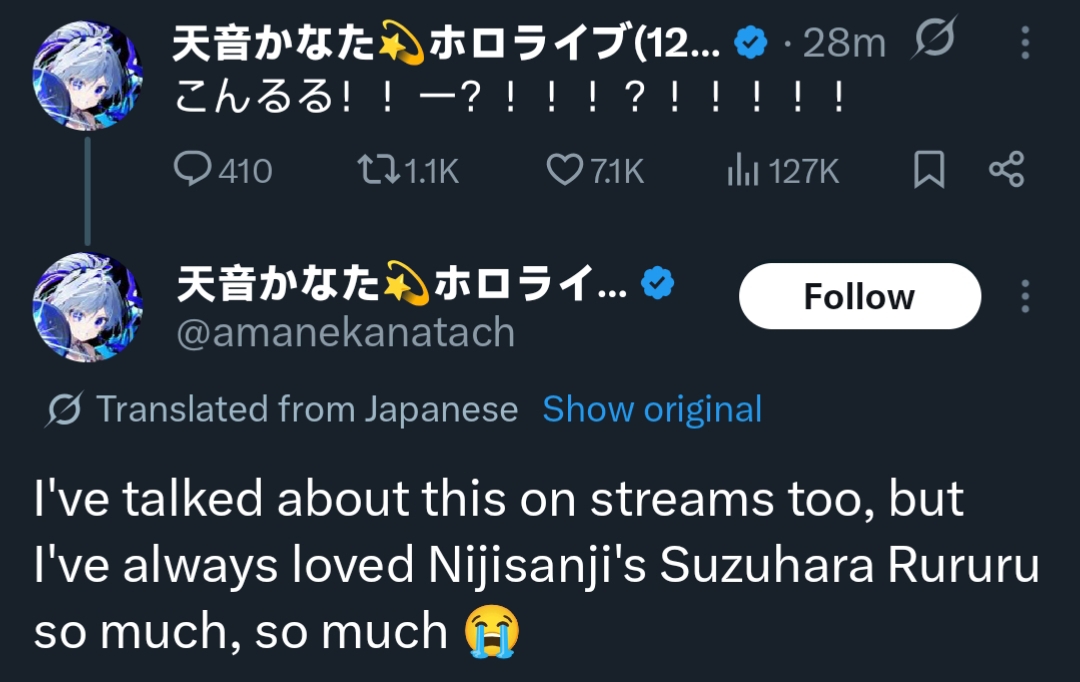The height and width of the screenshot is (682, 1080).
Task: Click the translation icon beside 28m
Action: click(x=934, y=40)
